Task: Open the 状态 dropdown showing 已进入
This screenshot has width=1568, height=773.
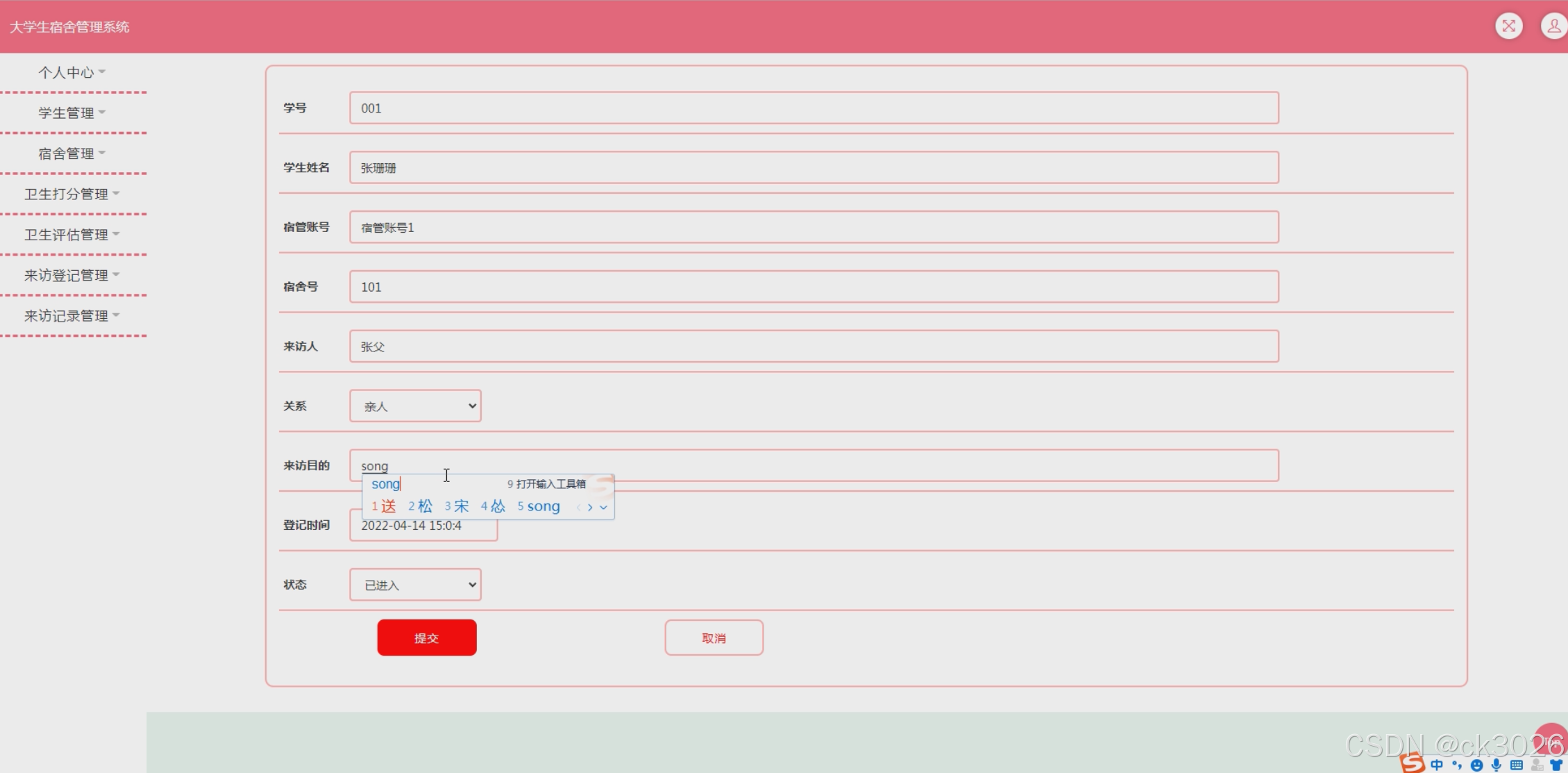Action: (x=415, y=585)
